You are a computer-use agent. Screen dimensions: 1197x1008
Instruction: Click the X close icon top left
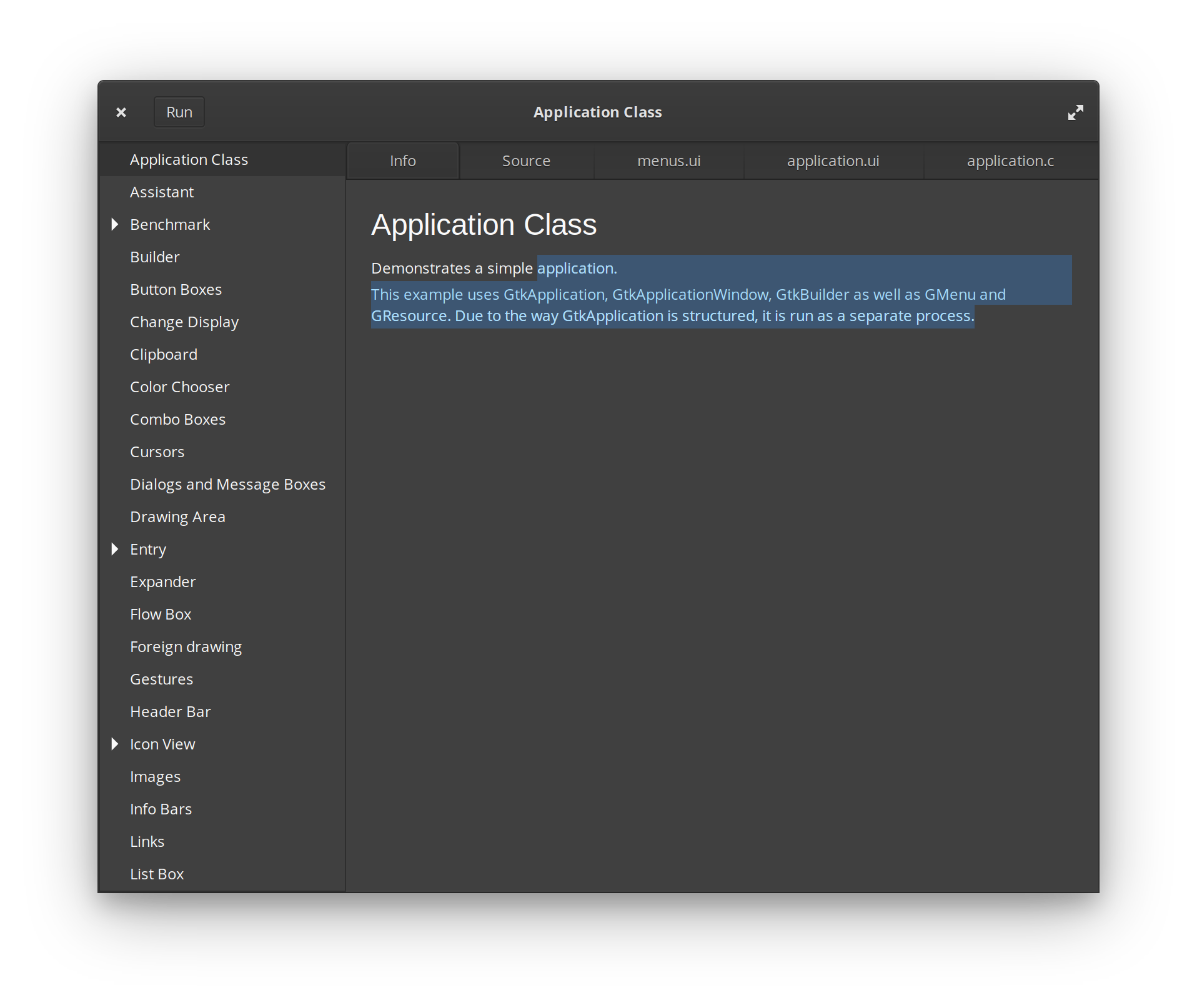pos(121,112)
